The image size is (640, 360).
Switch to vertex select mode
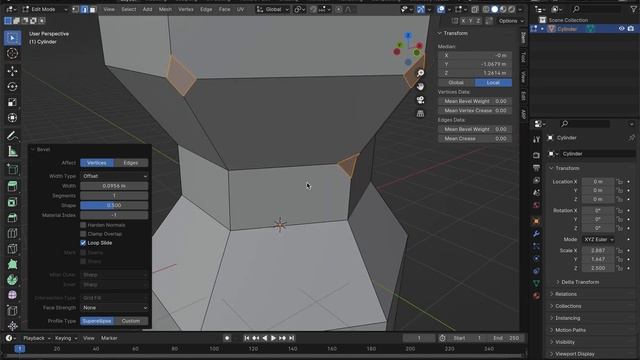point(76,9)
